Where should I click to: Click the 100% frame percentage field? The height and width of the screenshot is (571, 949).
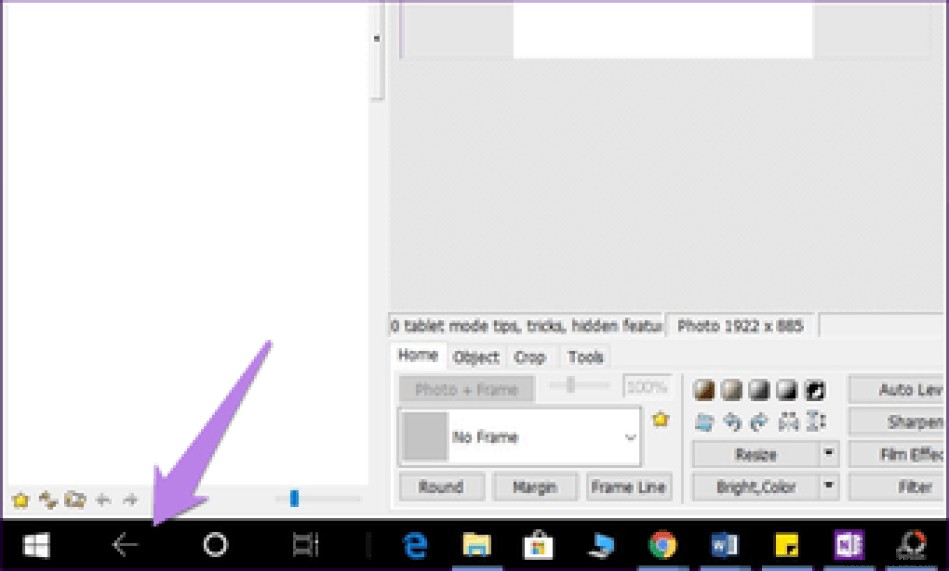[x=647, y=386]
